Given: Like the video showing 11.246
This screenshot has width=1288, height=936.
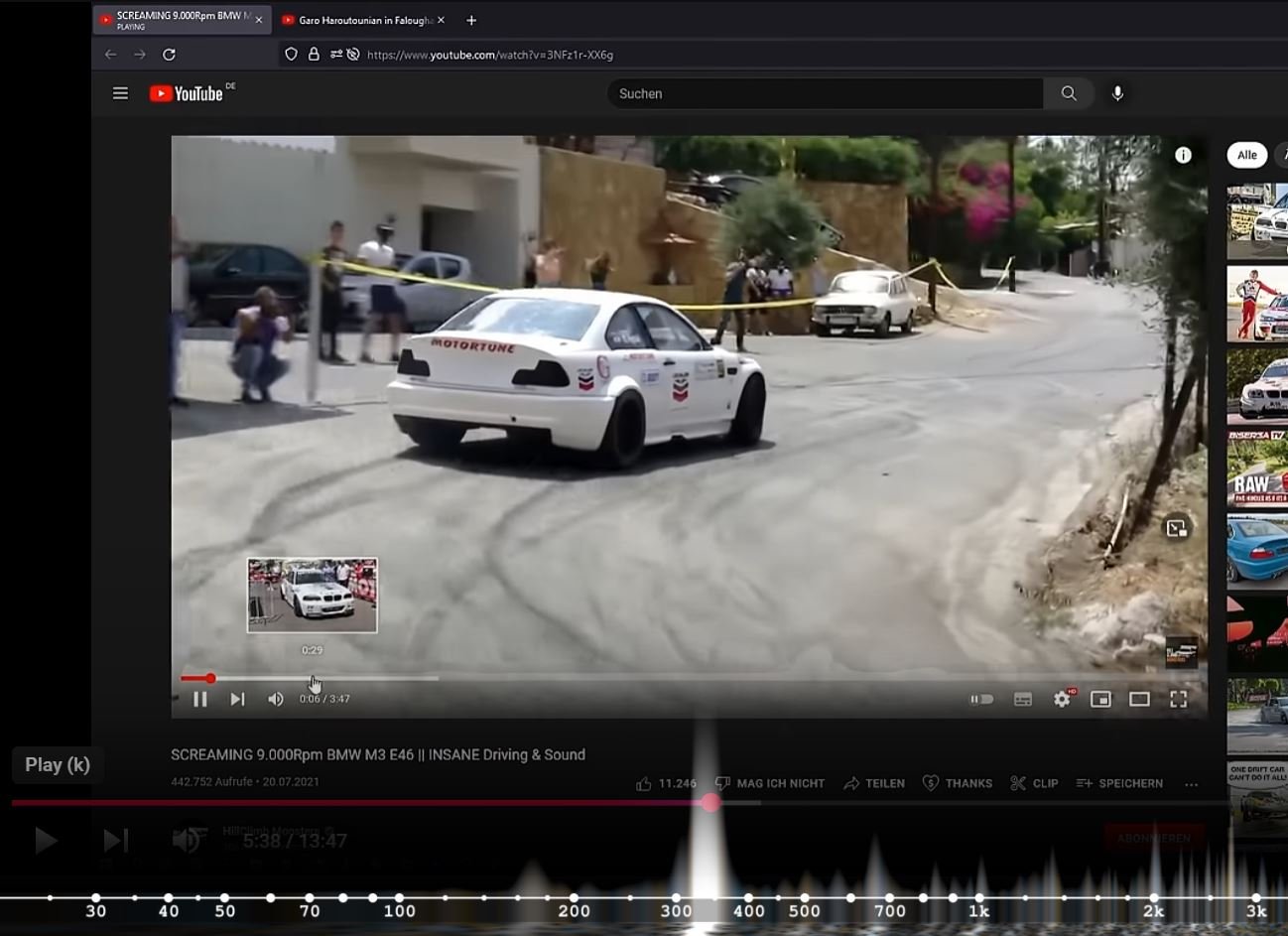Looking at the screenshot, I should click(667, 783).
